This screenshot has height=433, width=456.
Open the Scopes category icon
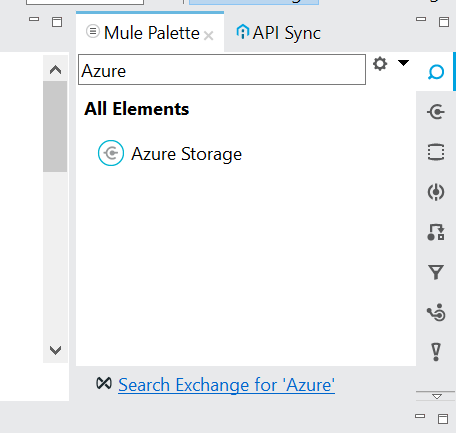coord(436,152)
